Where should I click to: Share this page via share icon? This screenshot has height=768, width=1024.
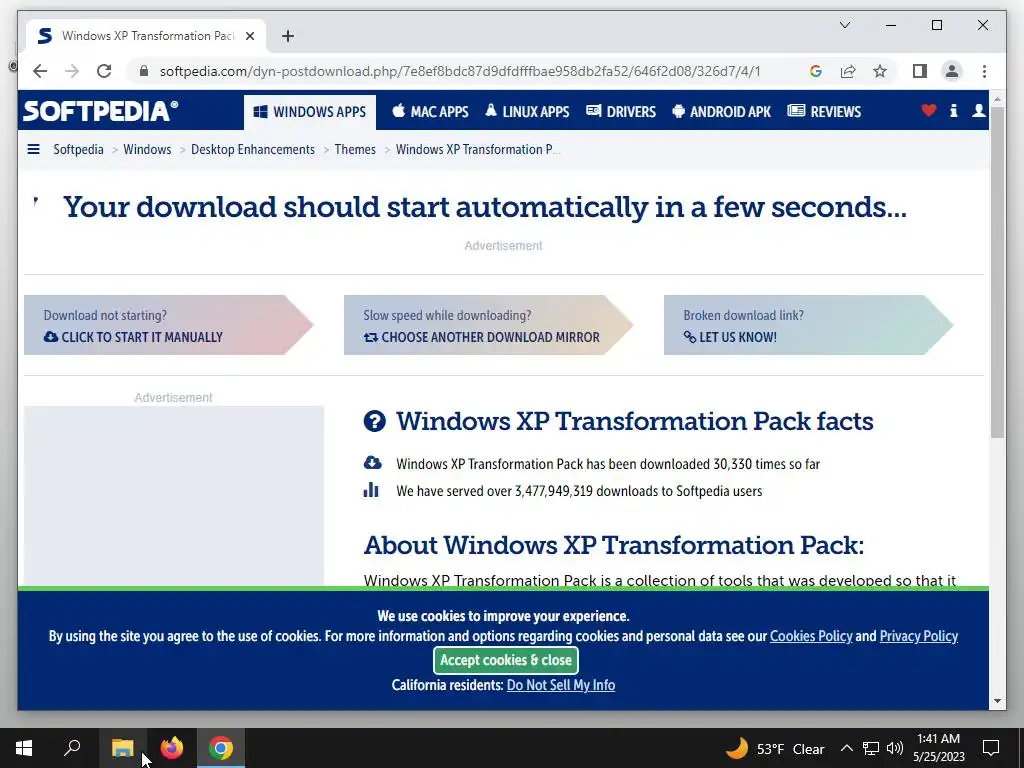coord(848,71)
